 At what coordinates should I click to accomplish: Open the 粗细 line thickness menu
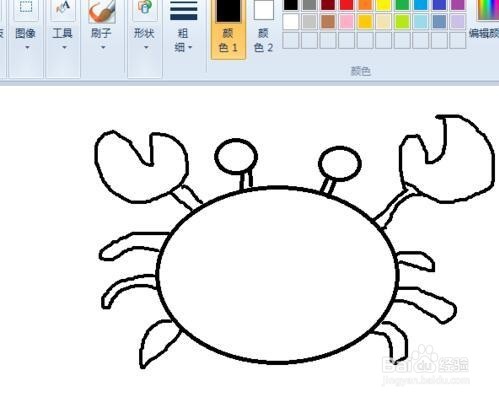pos(183,27)
